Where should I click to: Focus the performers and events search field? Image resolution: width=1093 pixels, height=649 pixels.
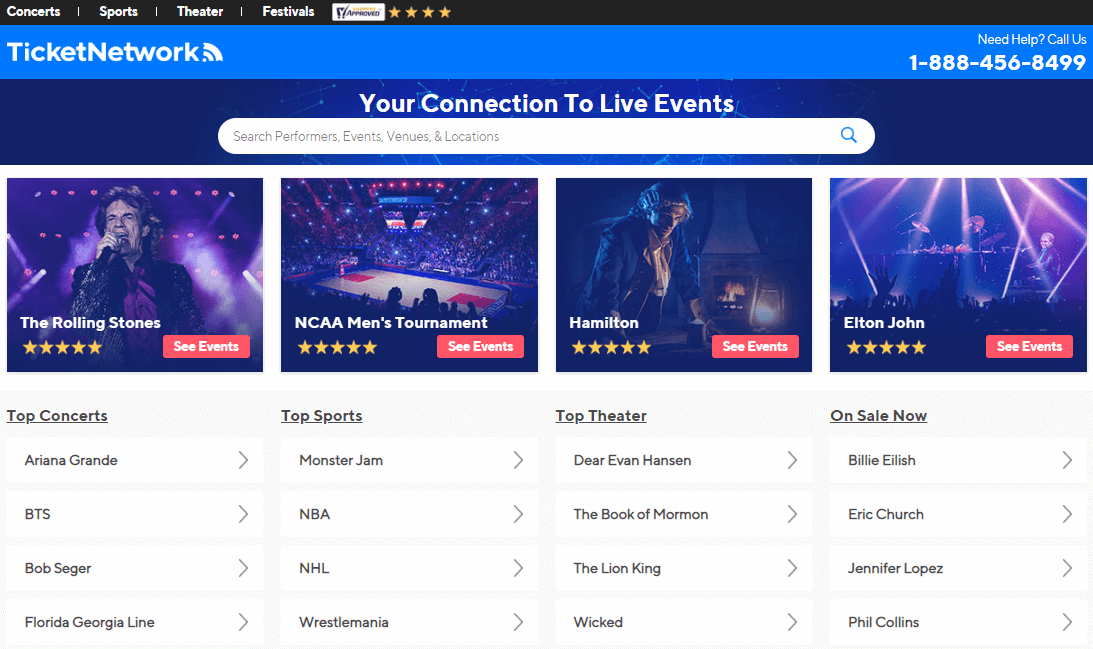(x=530, y=136)
